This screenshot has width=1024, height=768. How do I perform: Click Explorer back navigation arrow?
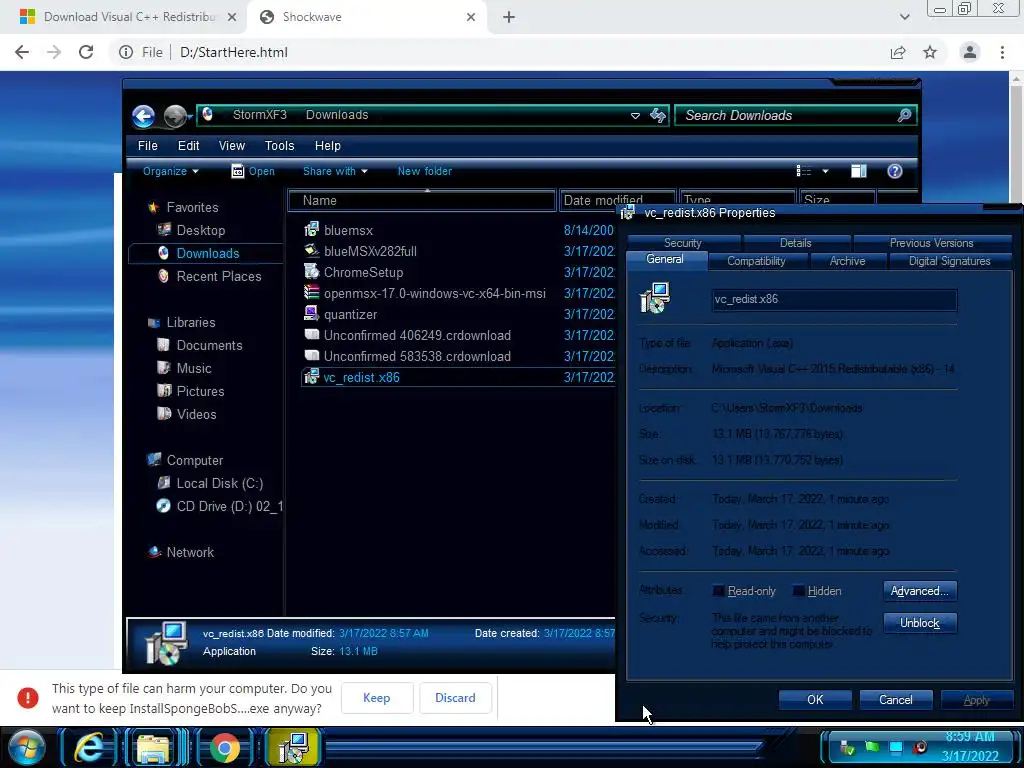(x=144, y=116)
